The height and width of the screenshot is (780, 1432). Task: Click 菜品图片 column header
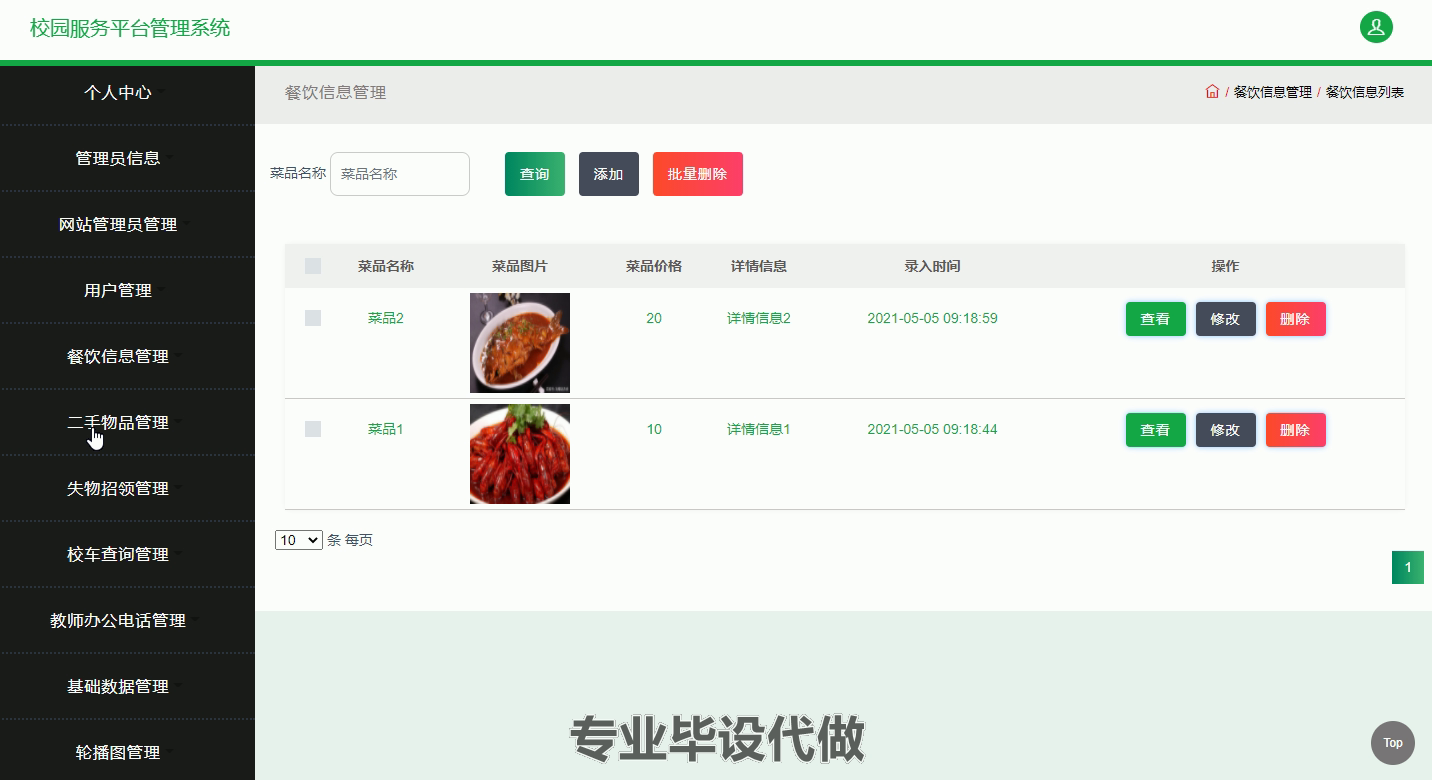(520, 266)
